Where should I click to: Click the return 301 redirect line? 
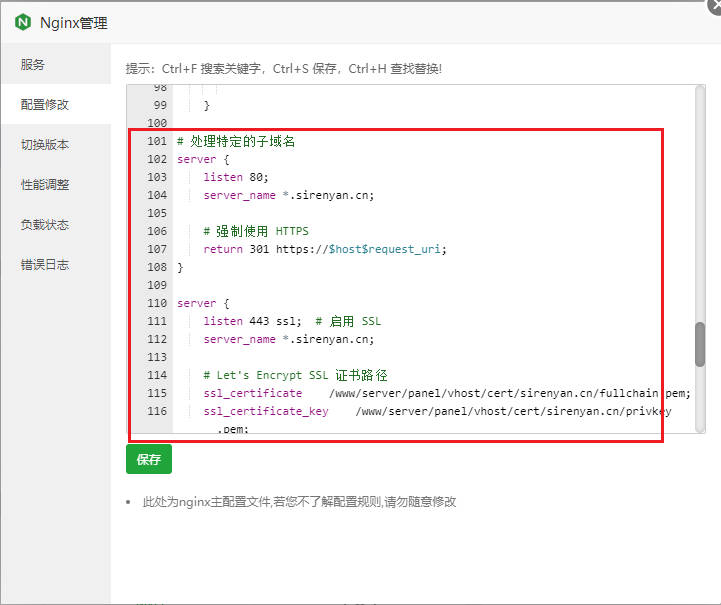325,249
